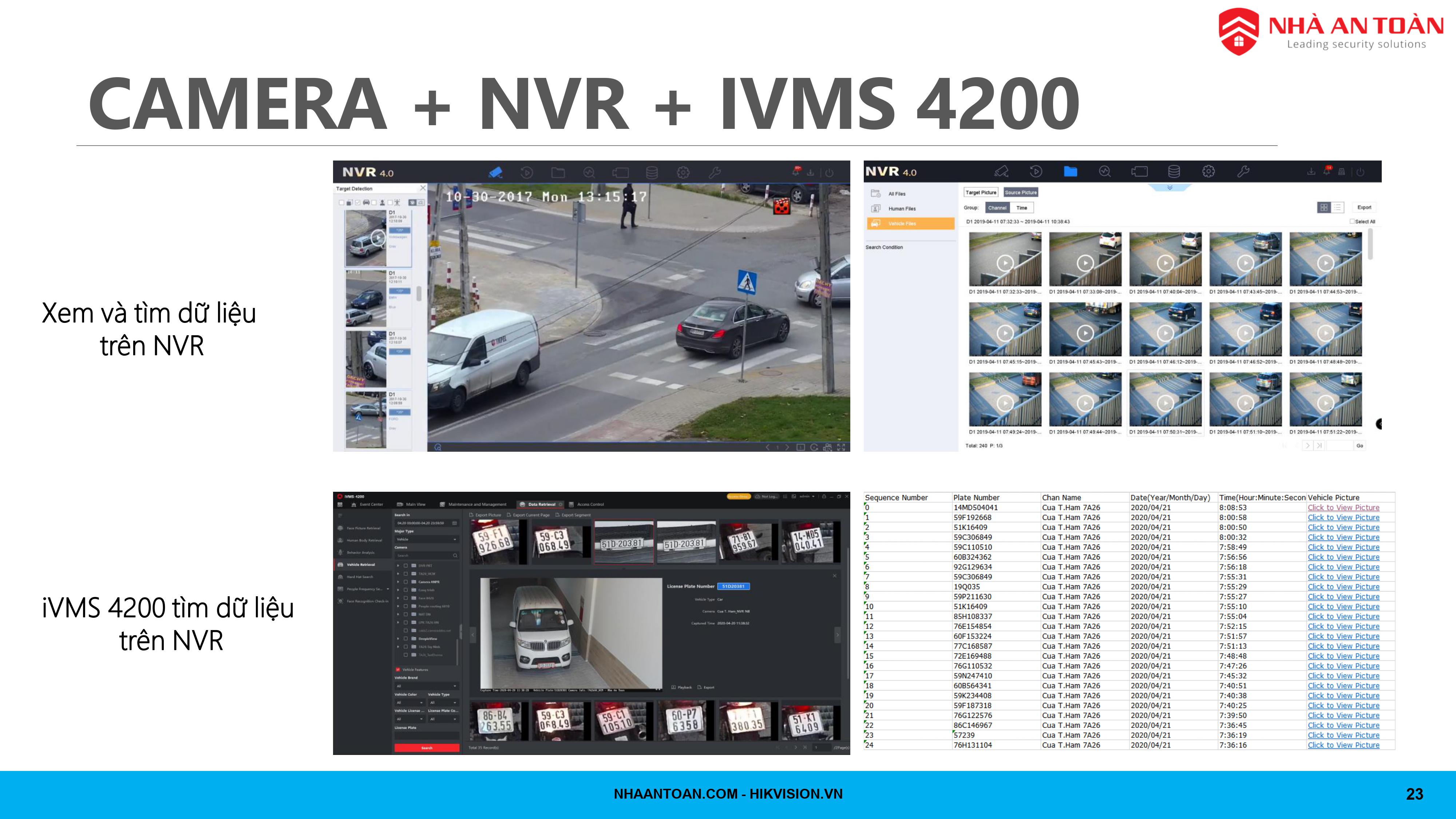Click the Target Detection list scrollbar
Screen dimensions: 1456x819
(419, 294)
